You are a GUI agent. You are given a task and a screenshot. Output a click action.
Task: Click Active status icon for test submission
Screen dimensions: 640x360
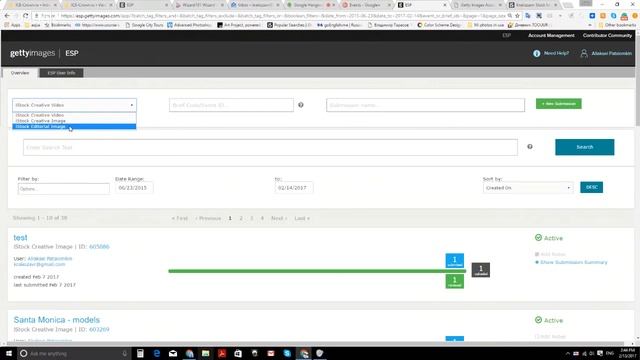[538, 238]
